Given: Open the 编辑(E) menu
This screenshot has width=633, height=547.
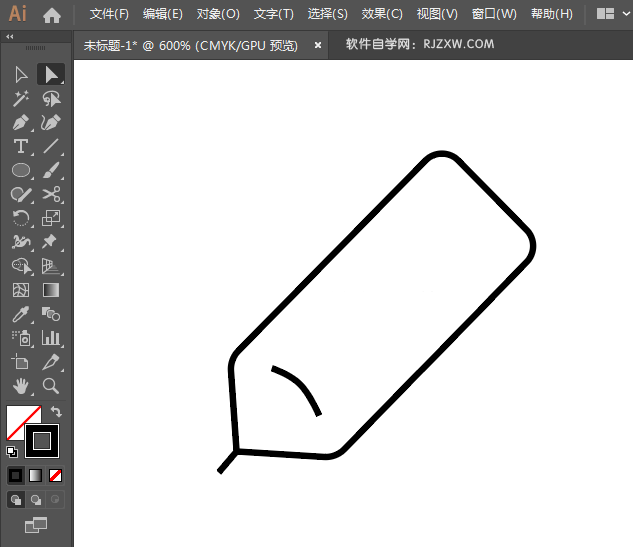Looking at the screenshot, I should point(163,14).
